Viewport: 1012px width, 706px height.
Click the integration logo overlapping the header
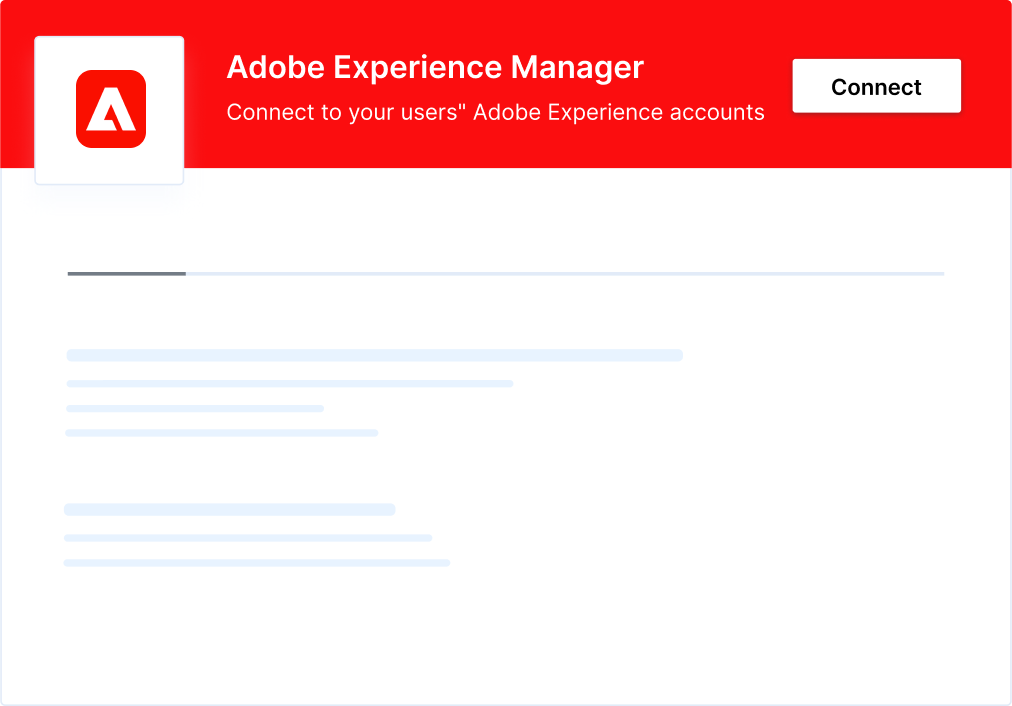click(109, 110)
